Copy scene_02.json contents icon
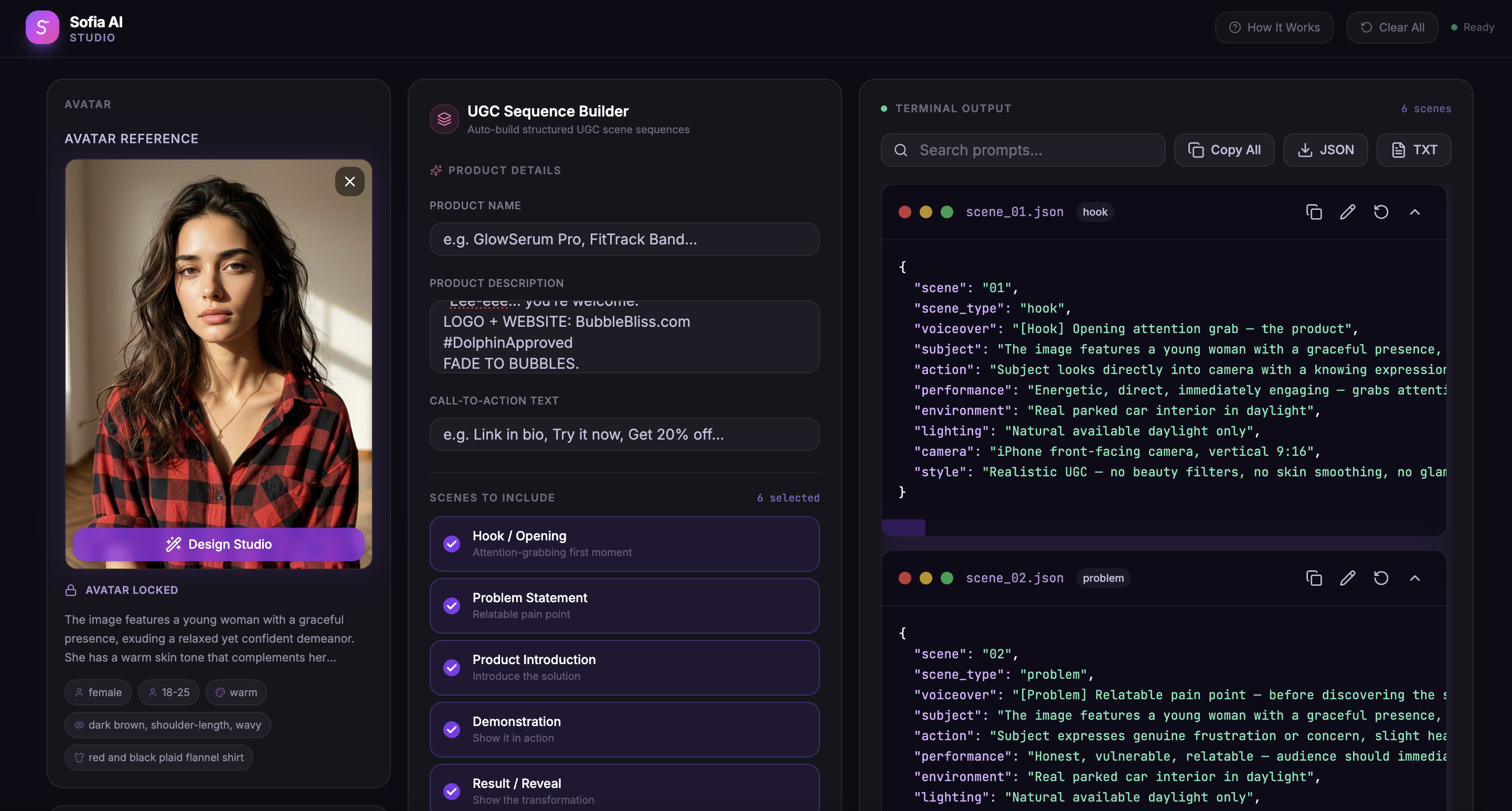 coord(1314,578)
